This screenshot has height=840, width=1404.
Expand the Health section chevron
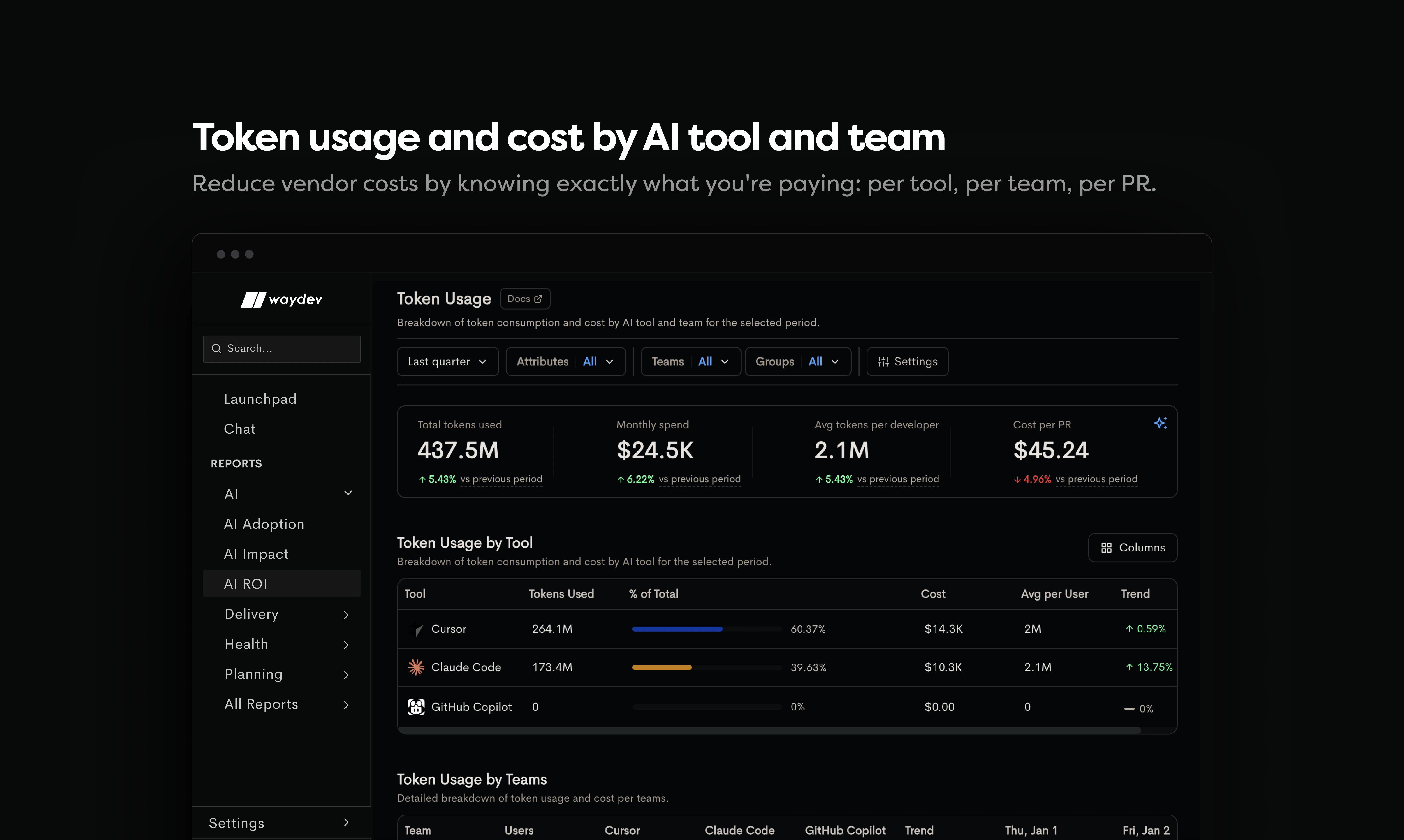coord(346,645)
